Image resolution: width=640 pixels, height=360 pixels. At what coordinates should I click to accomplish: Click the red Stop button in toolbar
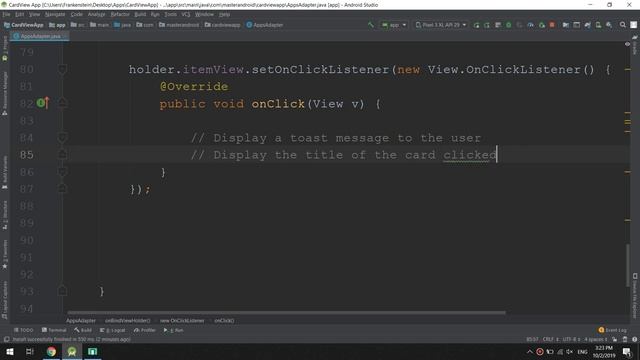[x=552, y=25]
